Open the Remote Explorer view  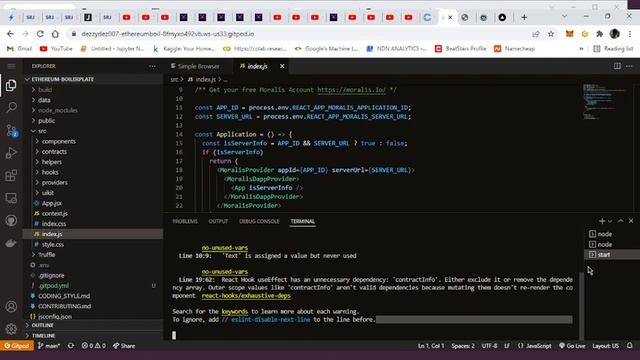point(11,198)
